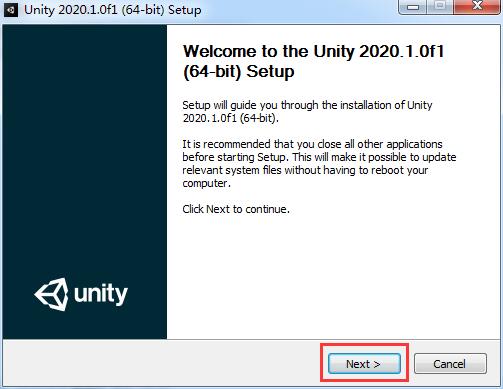Click the "Welcome to the Unity 2020.1.0f1" heading
Image resolution: width=503 pixels, height=389 pixels.
[x=313, y=61]
